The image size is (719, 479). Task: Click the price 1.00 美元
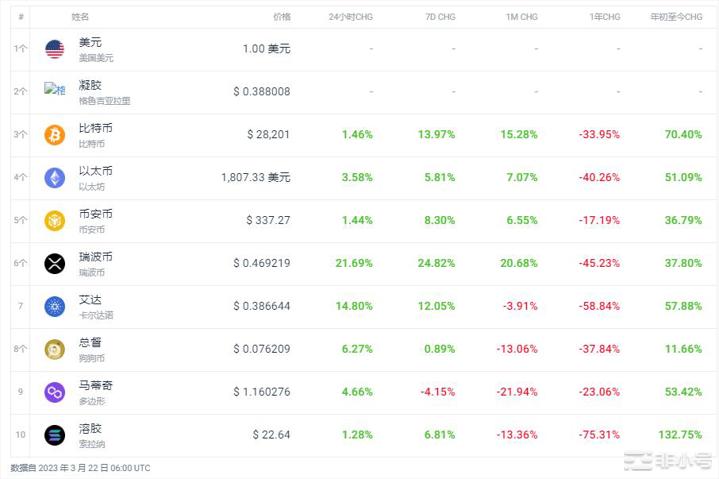click(x=266, y=49)
